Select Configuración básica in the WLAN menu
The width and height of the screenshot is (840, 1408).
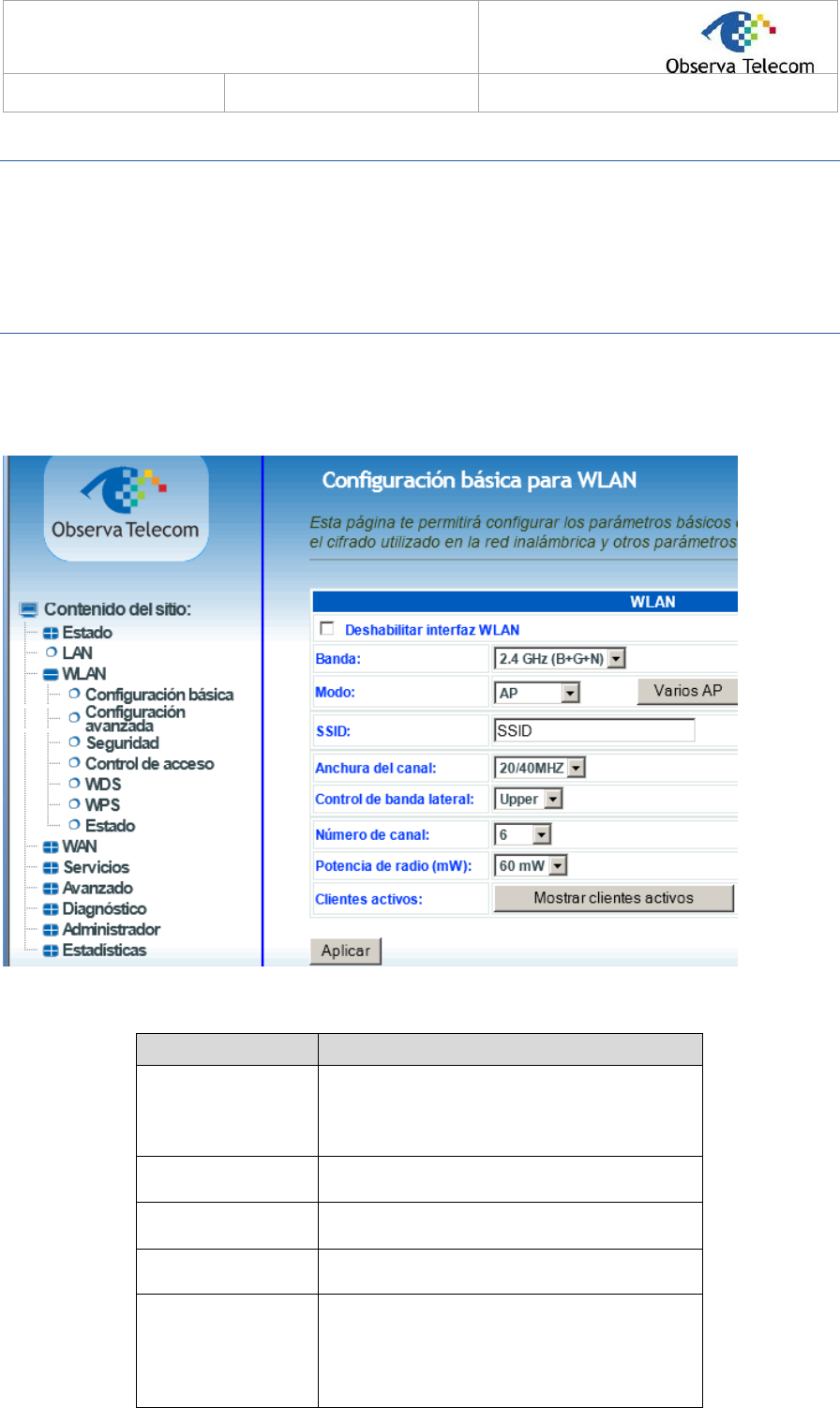tap(159, 695)
